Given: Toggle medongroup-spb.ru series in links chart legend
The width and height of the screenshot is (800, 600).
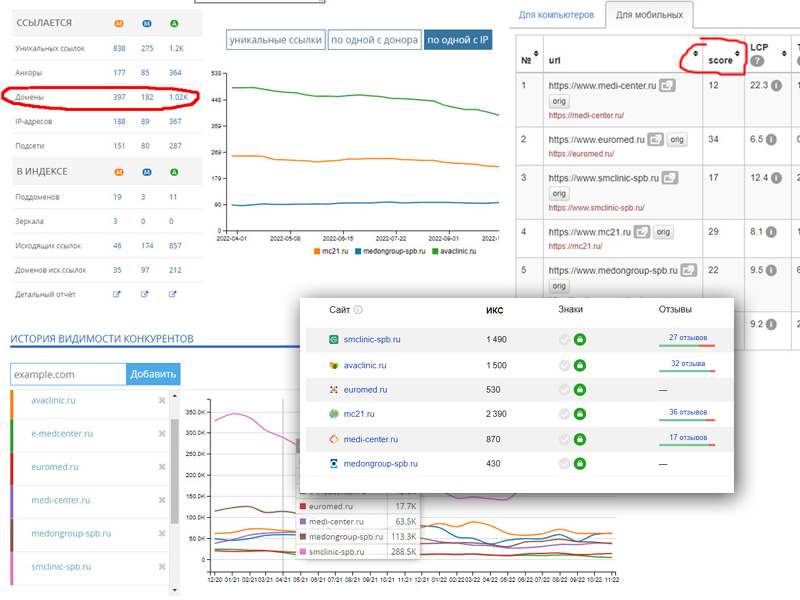Looking at the screenshot, I should point(390,251).
